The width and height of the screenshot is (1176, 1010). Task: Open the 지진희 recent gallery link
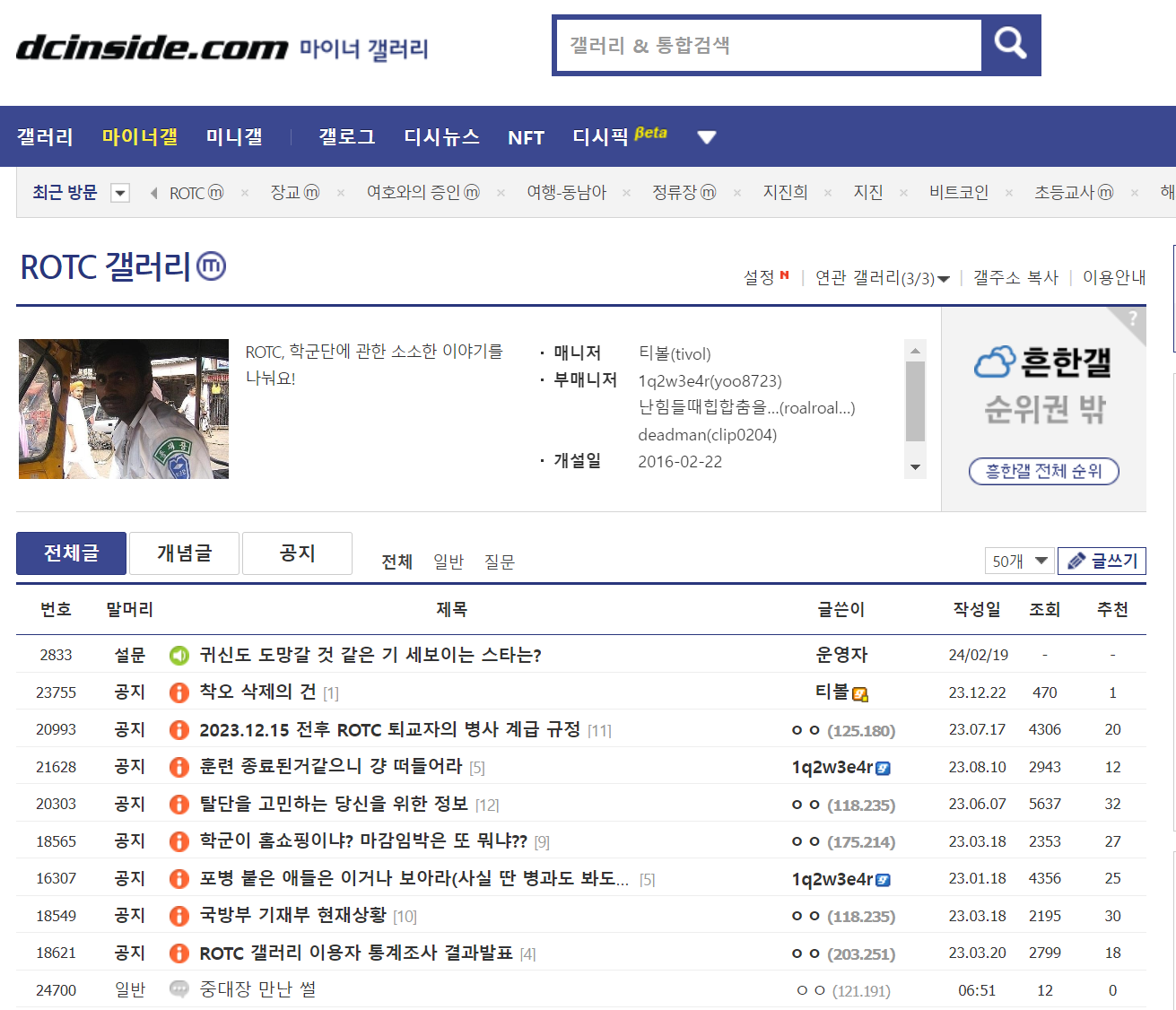pos(785,193)
